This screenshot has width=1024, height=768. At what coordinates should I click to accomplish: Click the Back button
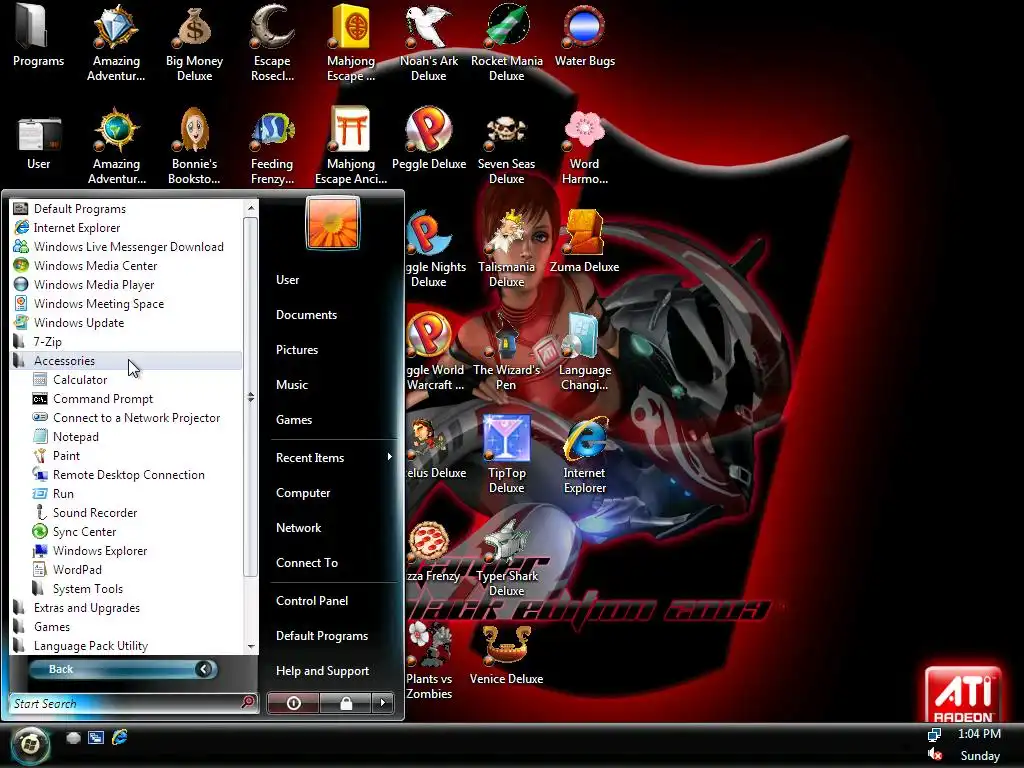pyautogui.click(x=123, y=669)
